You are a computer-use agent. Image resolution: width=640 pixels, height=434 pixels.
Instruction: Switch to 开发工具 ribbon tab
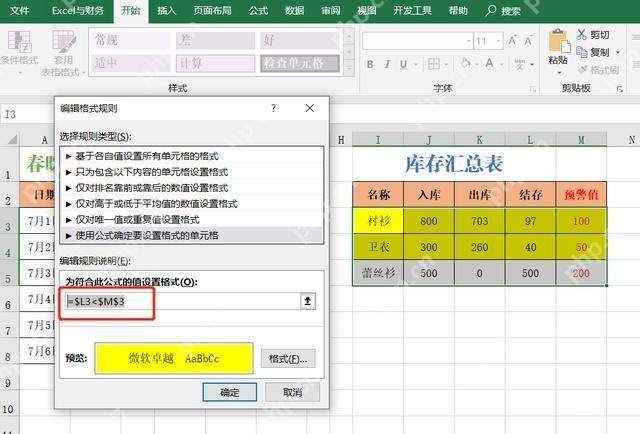412,10
